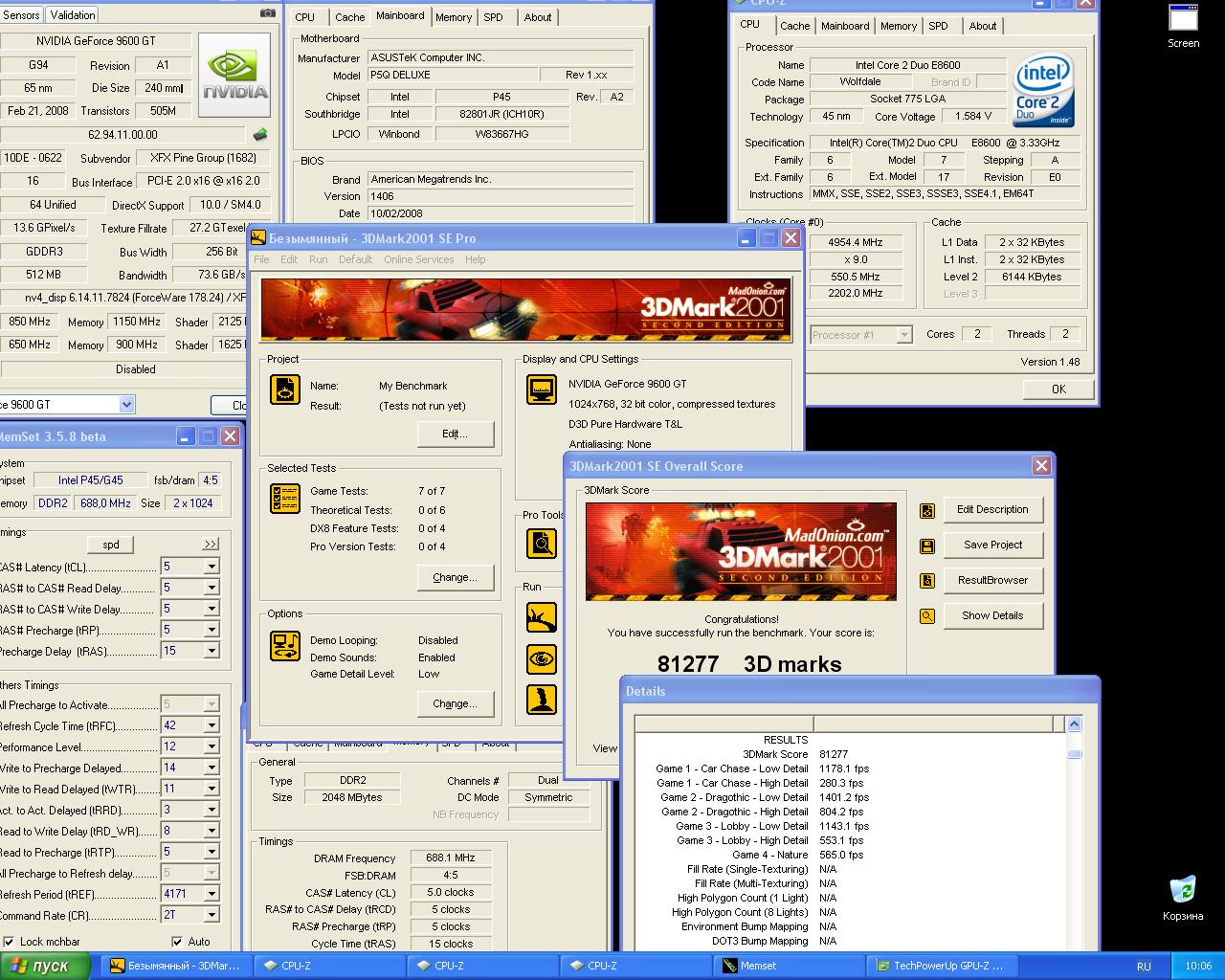Click the RU language indicator in the tray
Screen dimensions: 1225x980
1144,967
